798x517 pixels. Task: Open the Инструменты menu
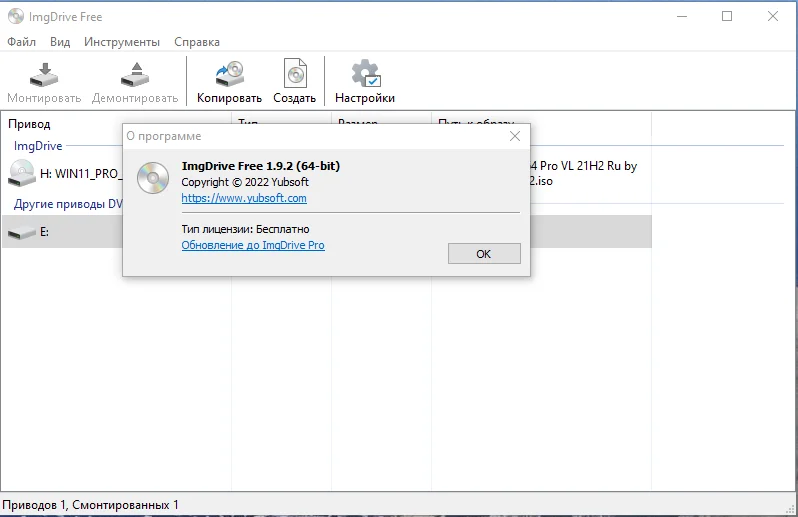122,42
